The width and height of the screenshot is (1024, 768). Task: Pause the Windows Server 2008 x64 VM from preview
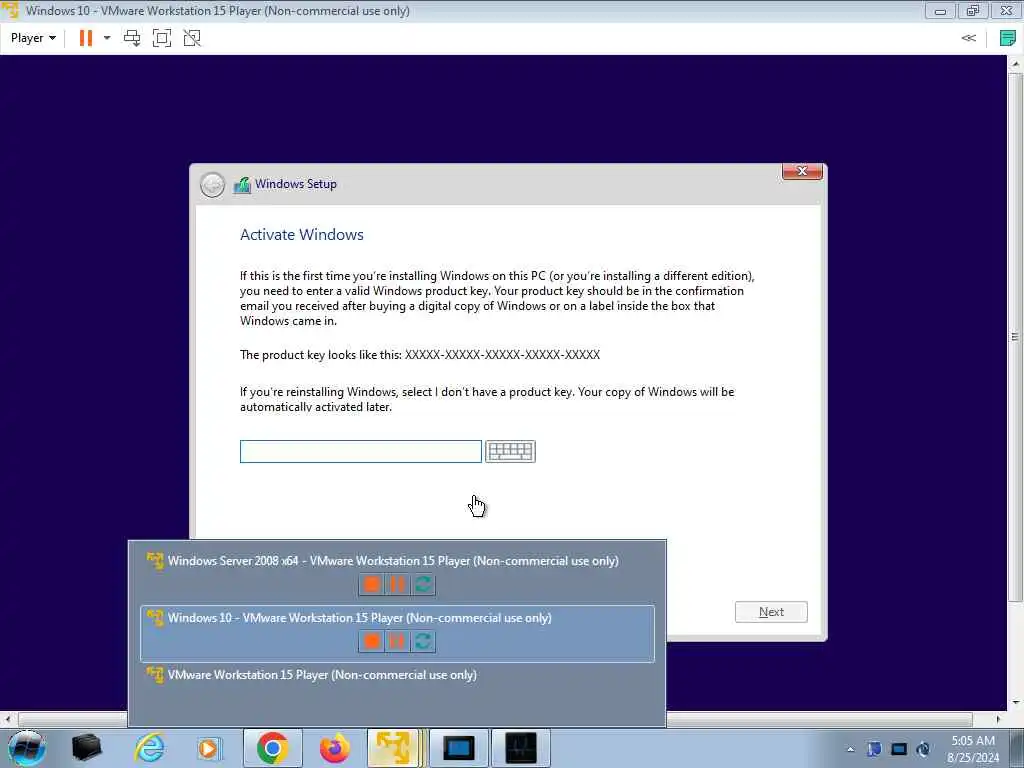click(x=397, y=584)
